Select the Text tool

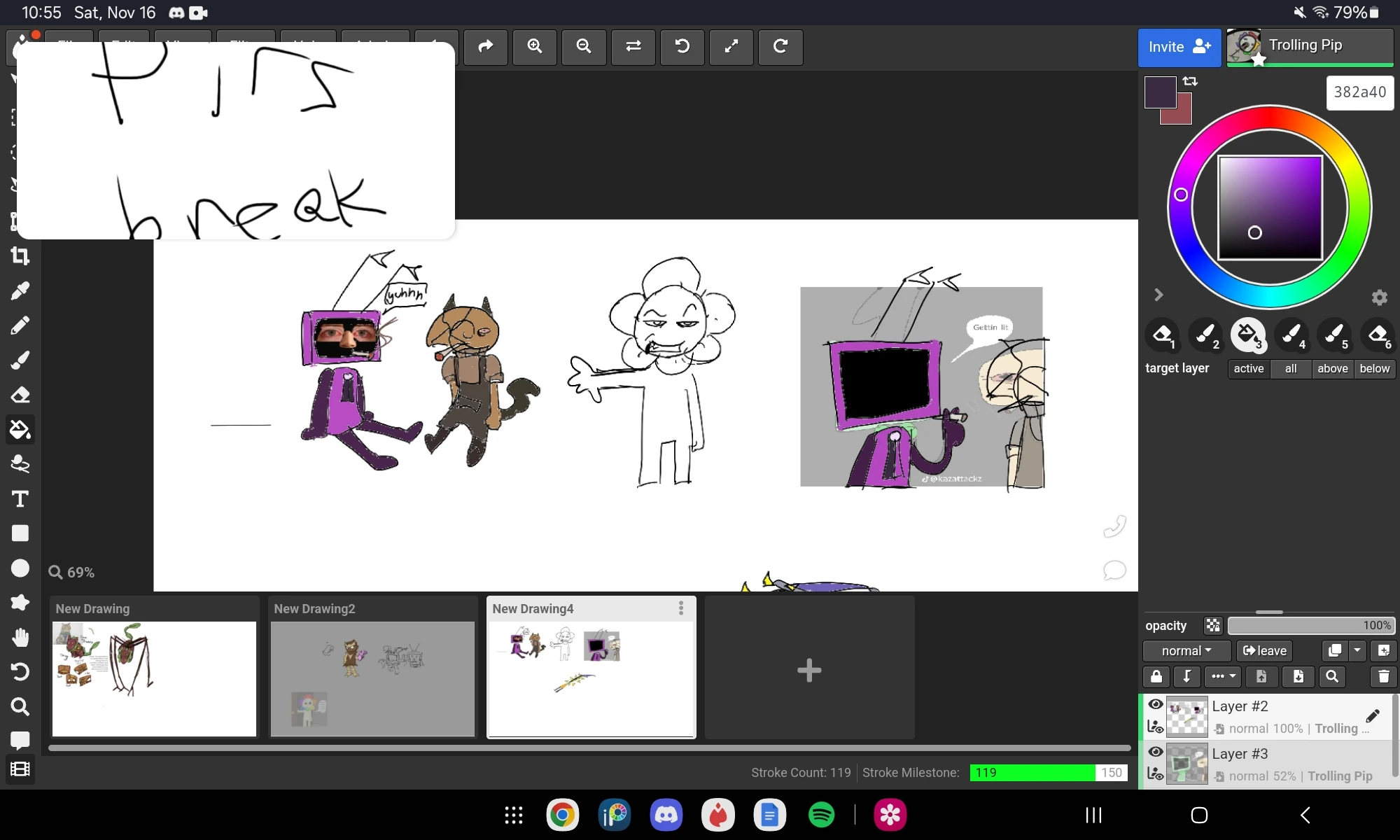19,499
